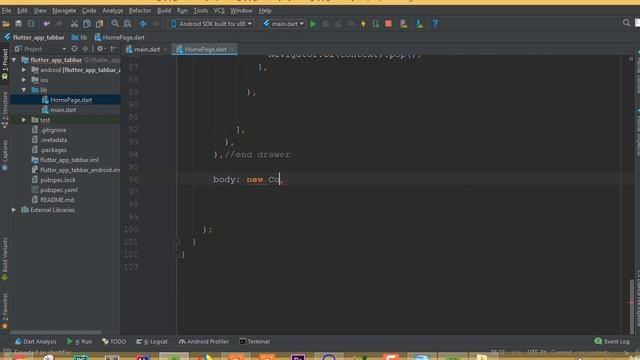The width and height of the screenshot is (640, 360).
Task: Switch to the main.dart editor tab
Action: click(x=146, y=49)
